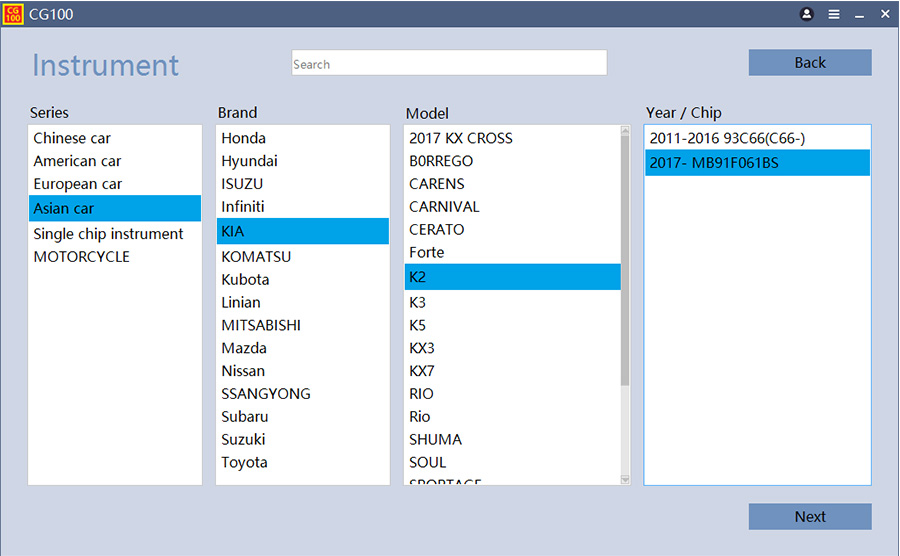The height and width of the screenshot is (556, 900).
Task: Pick Hyundai from Brand list
Action: coord(249,161)
